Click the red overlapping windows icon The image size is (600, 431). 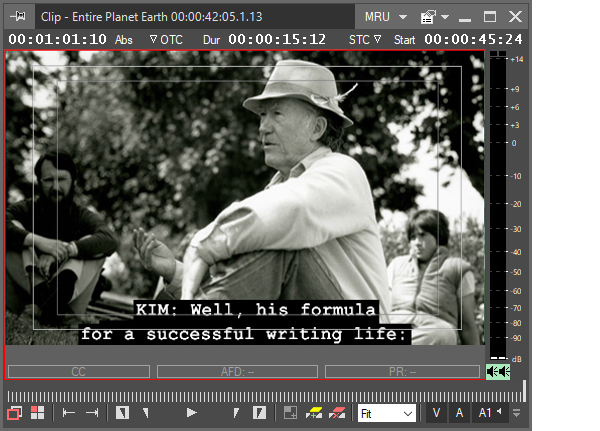tap(16, 413)
